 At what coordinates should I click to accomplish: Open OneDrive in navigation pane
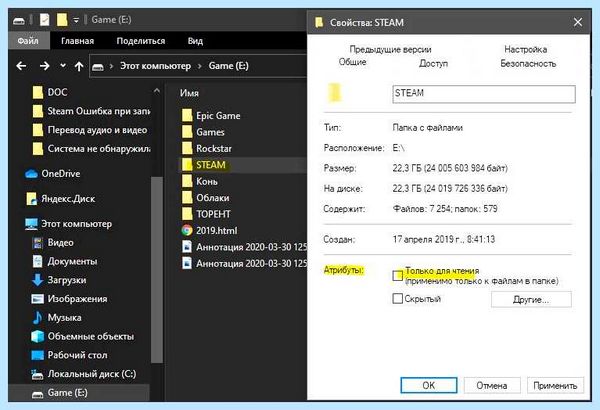tap(52, 174)
